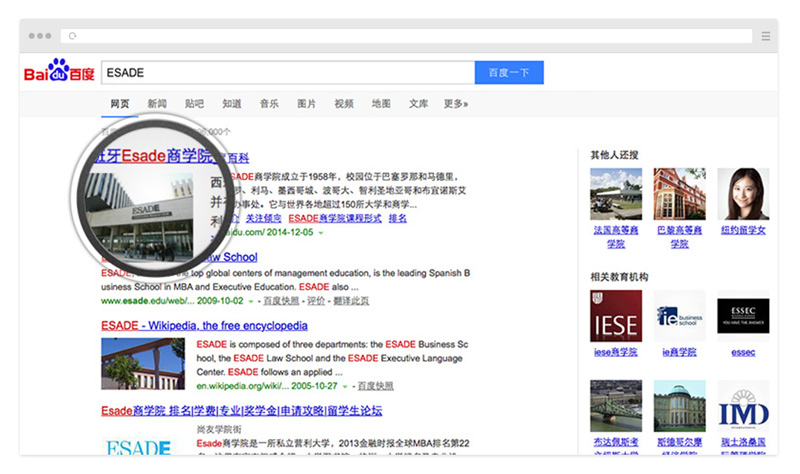
Task: Click the www.esade.edu/web/... green URL
Action: tap(147, 301)
